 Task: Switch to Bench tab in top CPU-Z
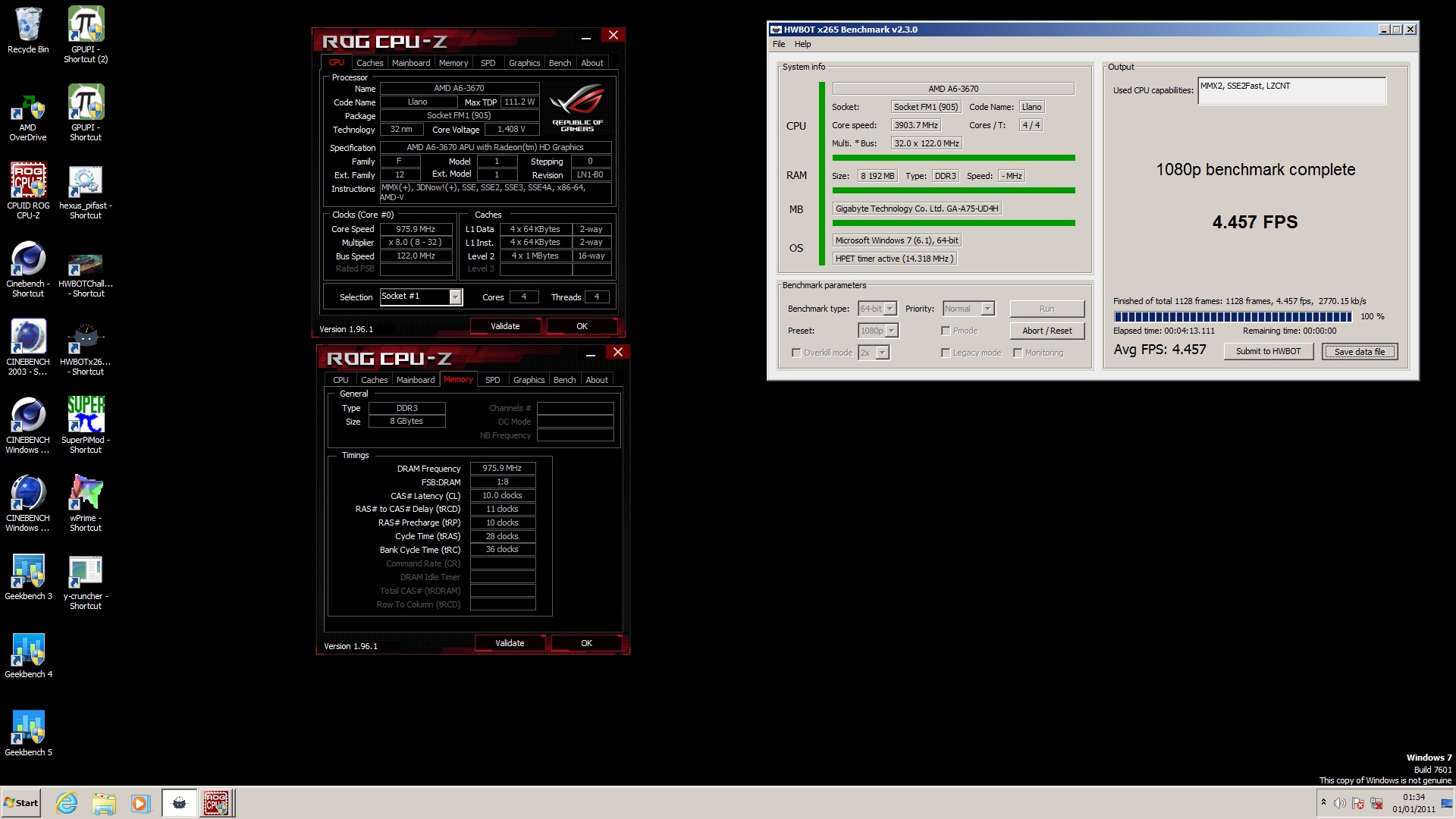coord(560,63)
